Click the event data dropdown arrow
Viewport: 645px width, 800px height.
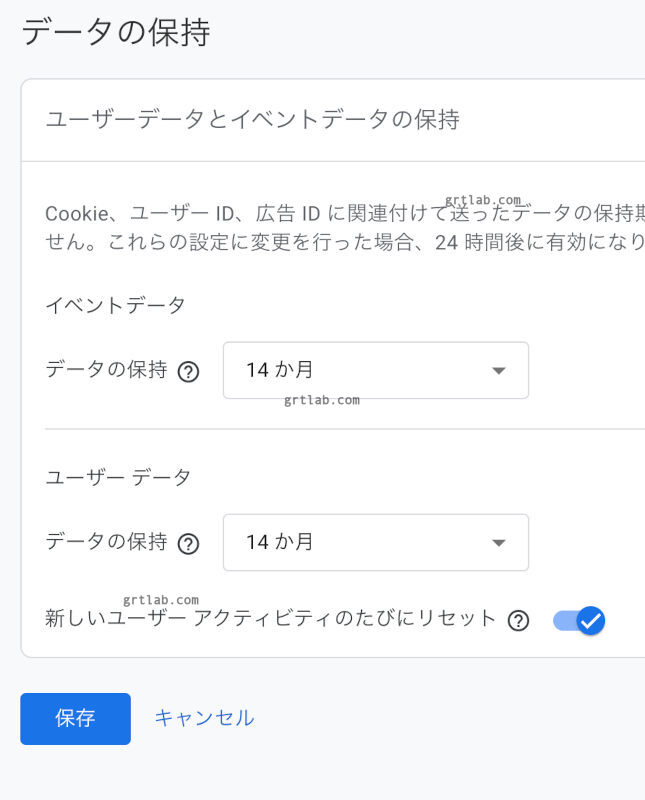[x=499, y=371]
